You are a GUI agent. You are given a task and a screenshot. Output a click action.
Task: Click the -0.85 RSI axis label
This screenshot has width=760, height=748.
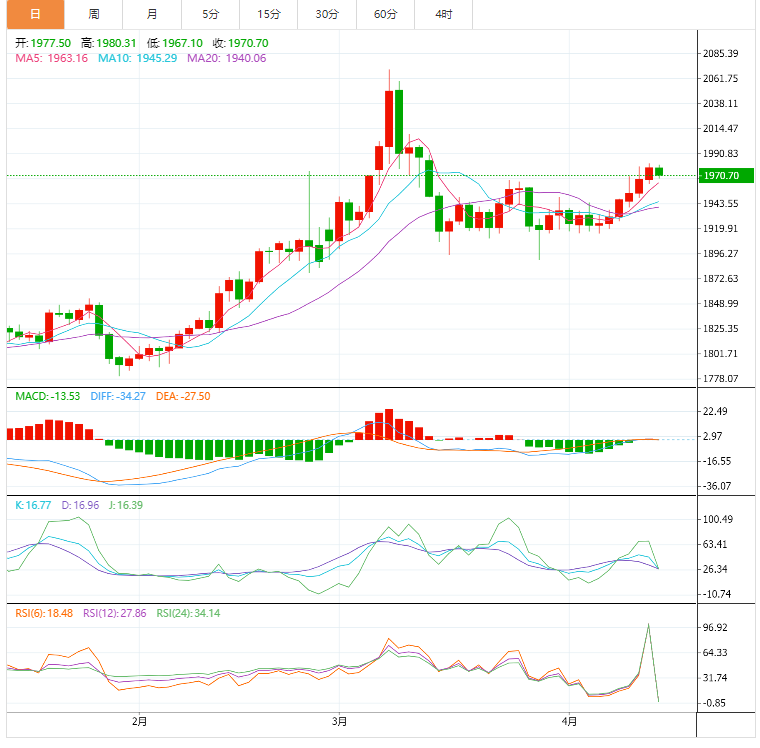(715, 702)
